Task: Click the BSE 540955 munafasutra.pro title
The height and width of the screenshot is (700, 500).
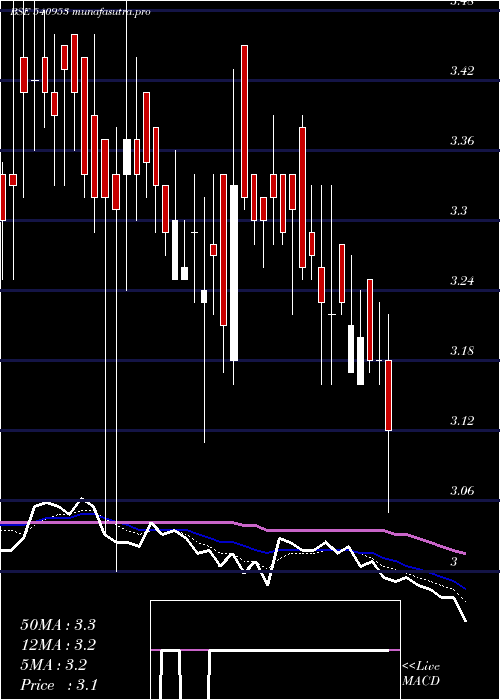Action: click(80, 12)
